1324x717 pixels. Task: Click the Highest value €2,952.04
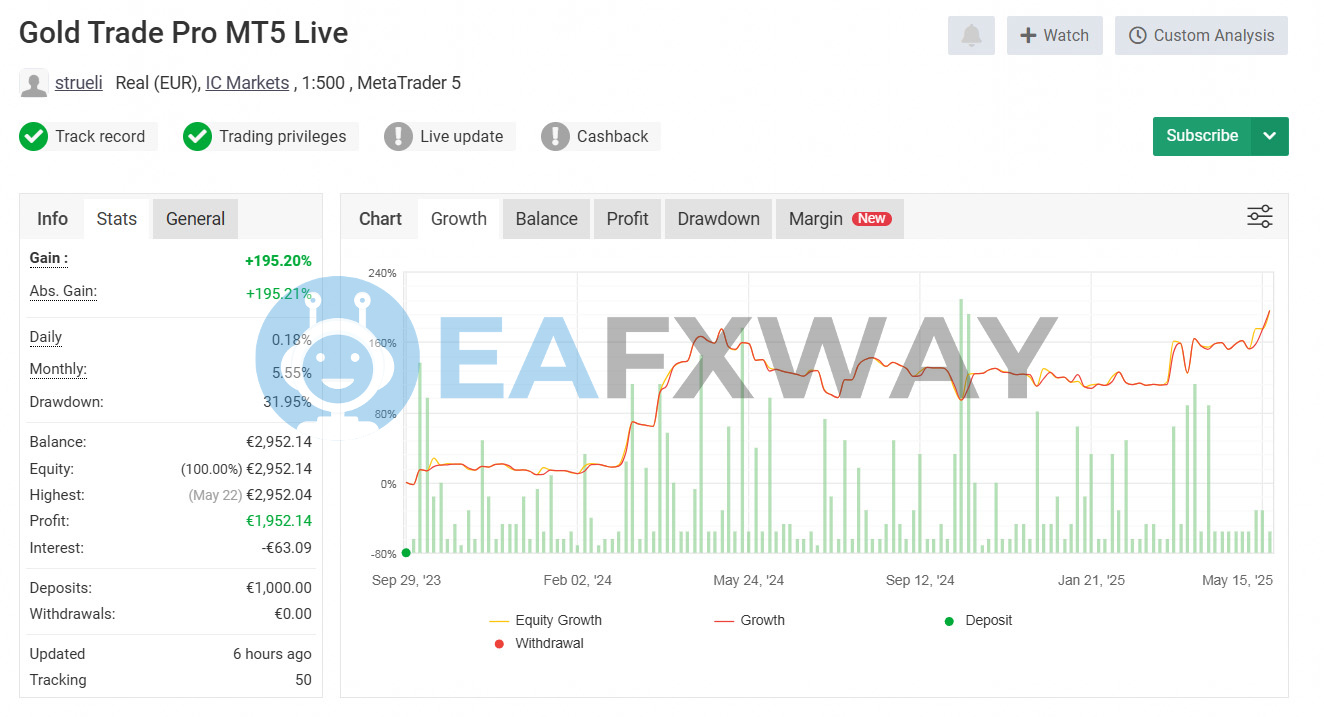pos(279,495)
